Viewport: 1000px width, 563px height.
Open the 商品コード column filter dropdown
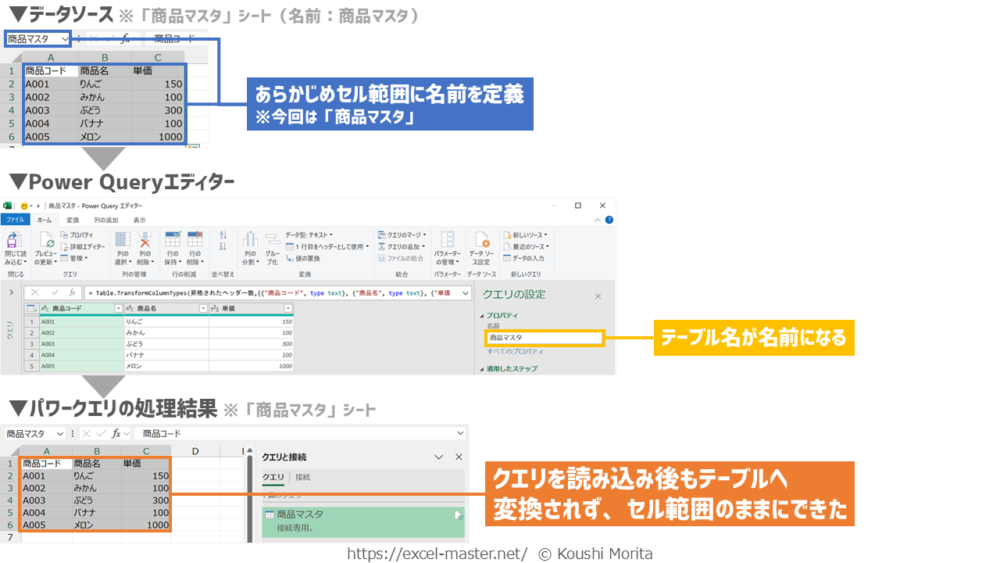[117, 309]
